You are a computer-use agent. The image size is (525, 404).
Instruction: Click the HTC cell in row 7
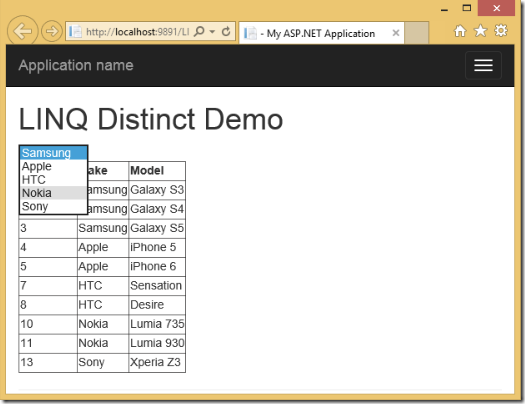pos(103,286)
